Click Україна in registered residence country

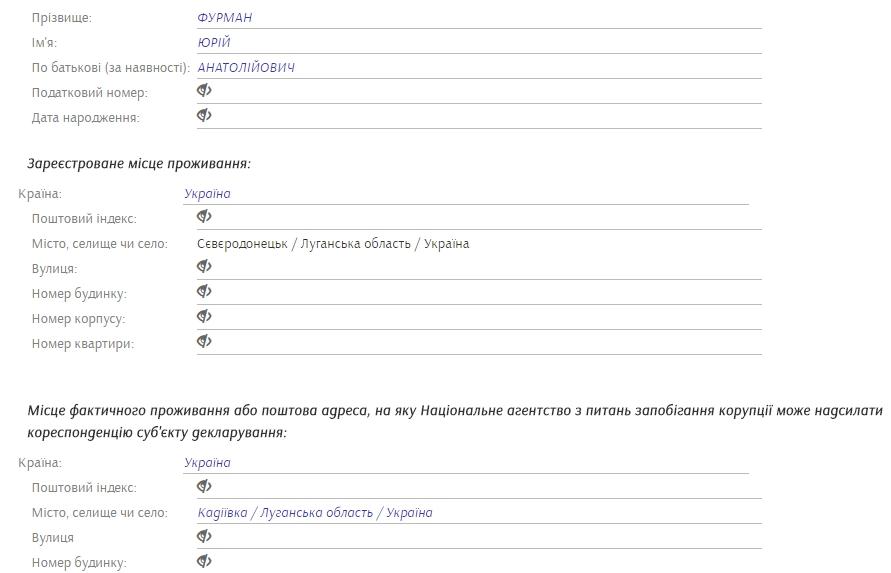(x=207, y=194)
